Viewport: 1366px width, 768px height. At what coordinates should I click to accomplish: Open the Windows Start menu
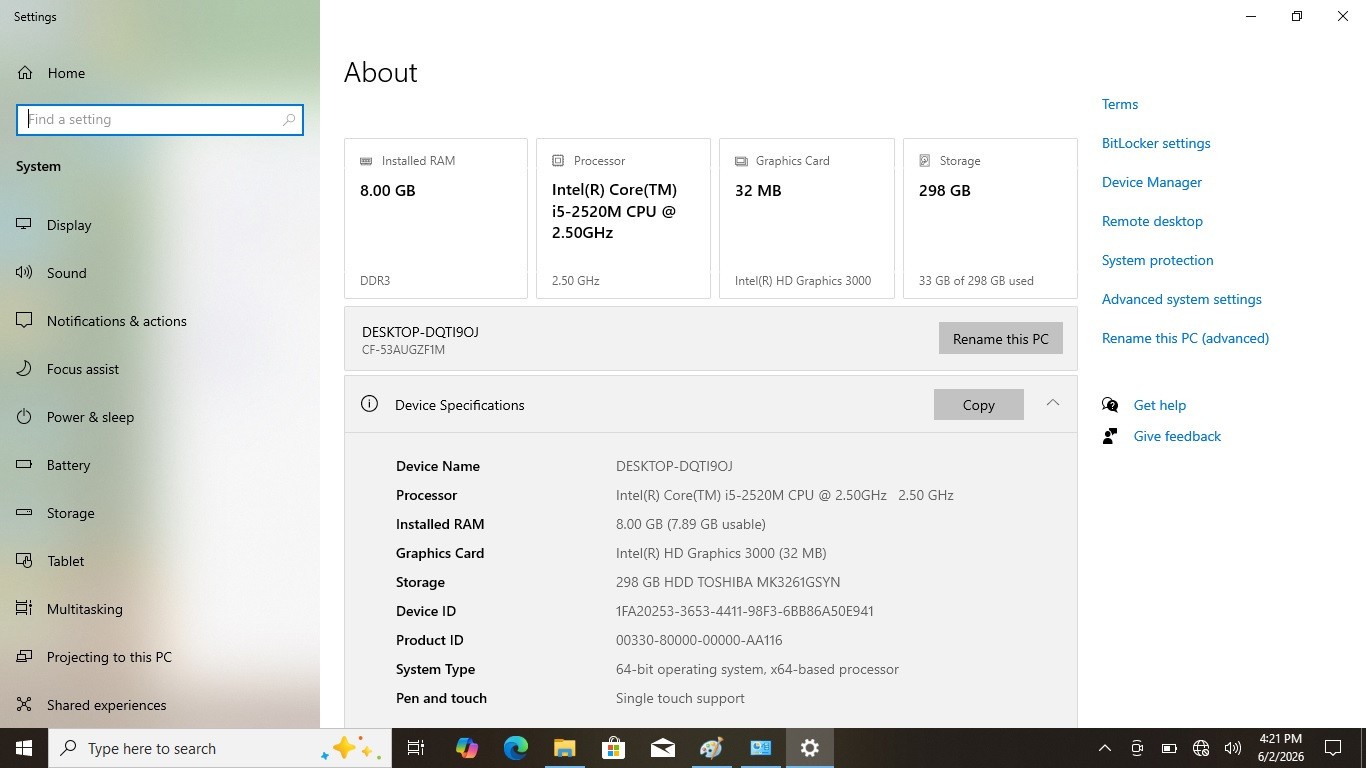click(24, 748)
